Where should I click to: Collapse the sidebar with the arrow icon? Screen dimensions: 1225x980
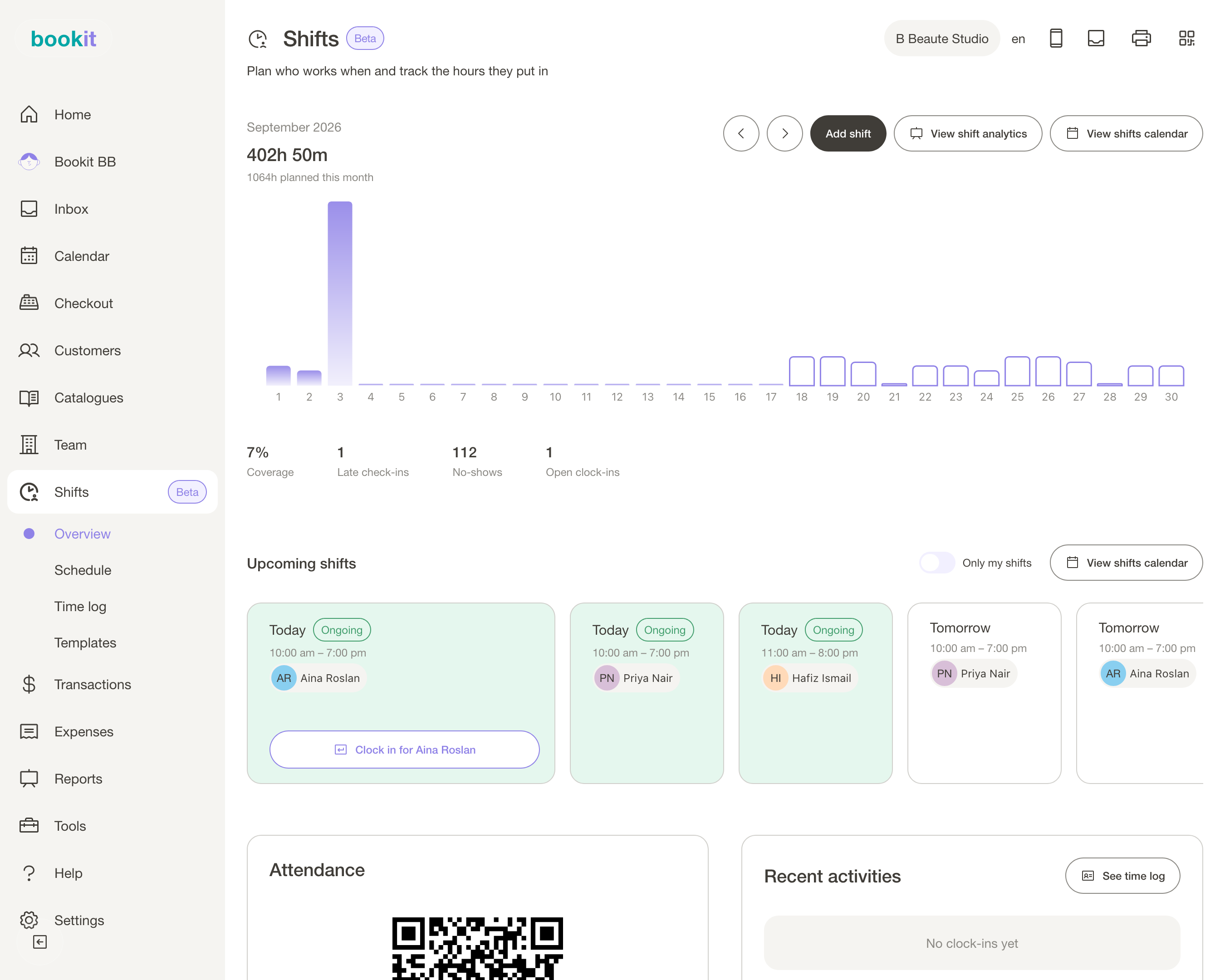[x=40, y=942]
